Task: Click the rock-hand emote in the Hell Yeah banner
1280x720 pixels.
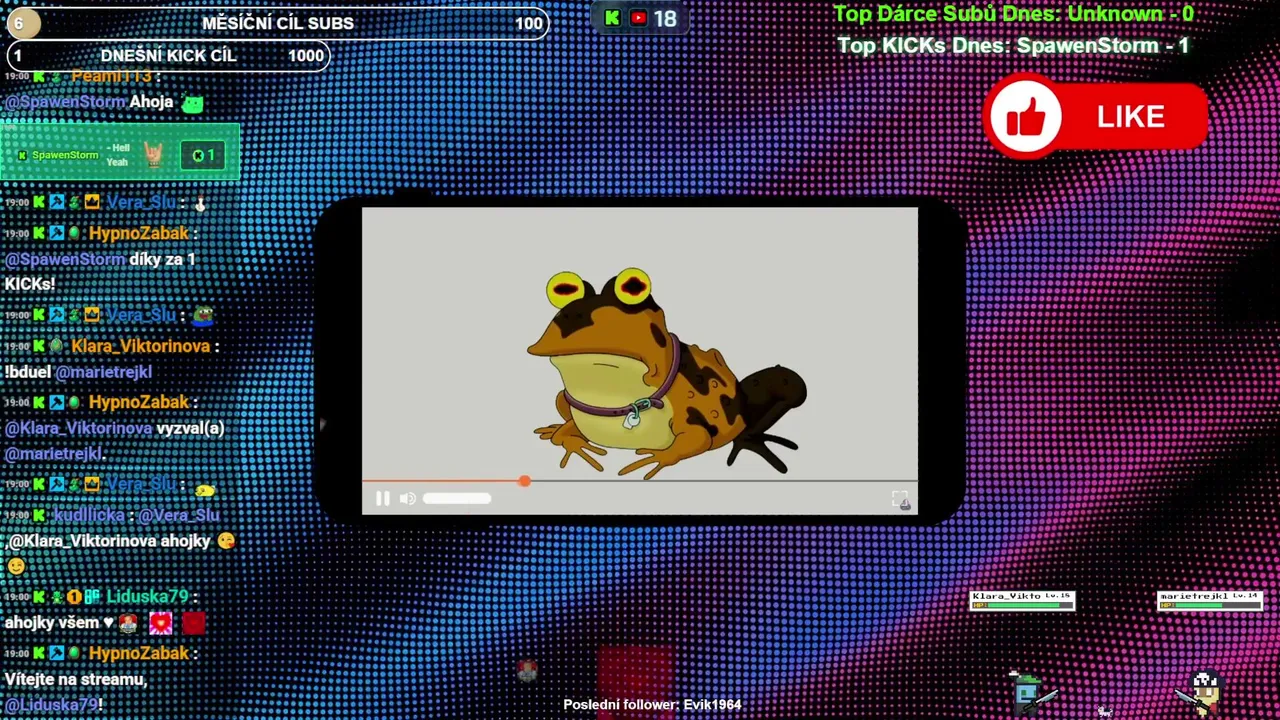Action: [x=153, y=154]
